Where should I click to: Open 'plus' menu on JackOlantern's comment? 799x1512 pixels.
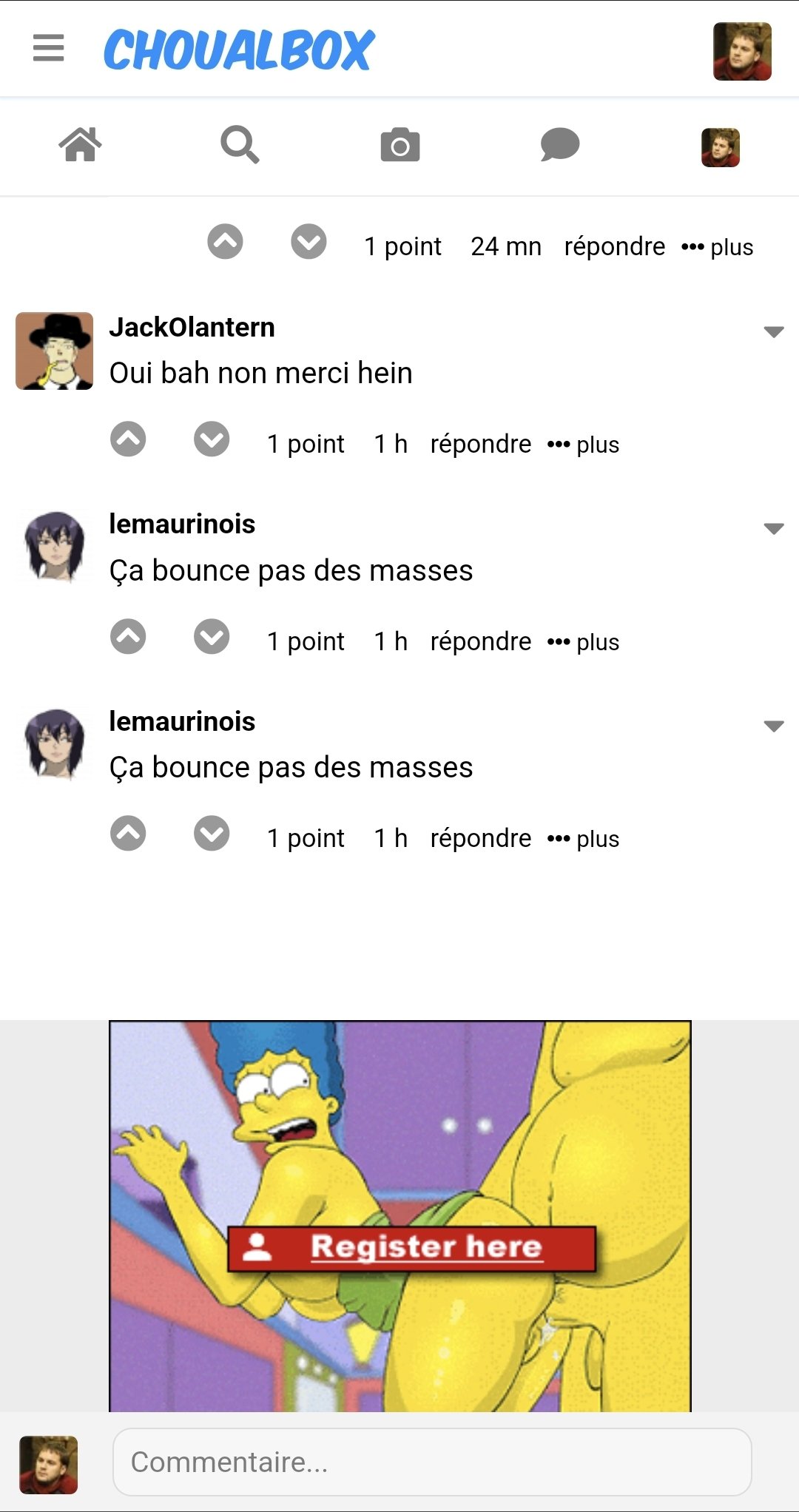(x=583, y=445)
